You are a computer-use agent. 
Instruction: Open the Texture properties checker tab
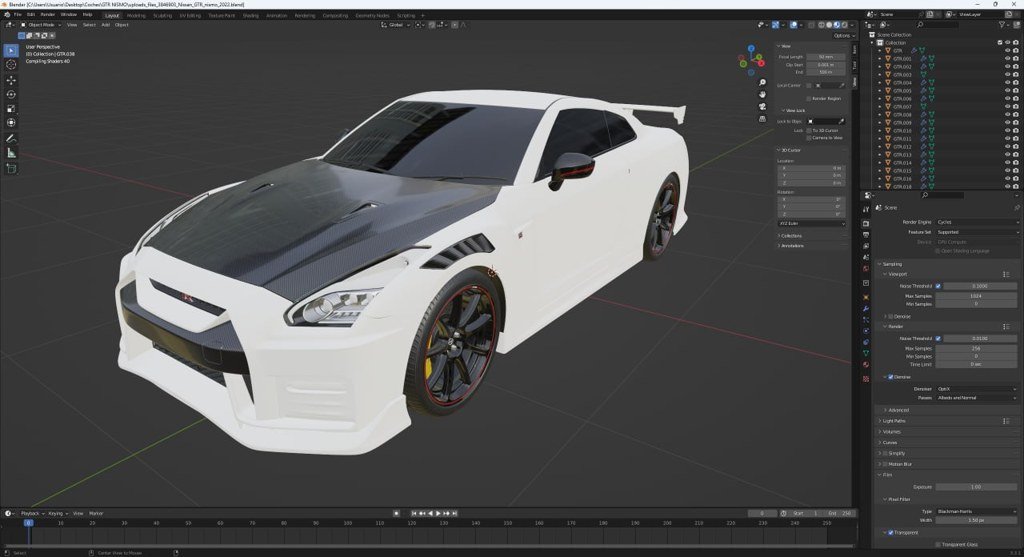tap(866, 379)
